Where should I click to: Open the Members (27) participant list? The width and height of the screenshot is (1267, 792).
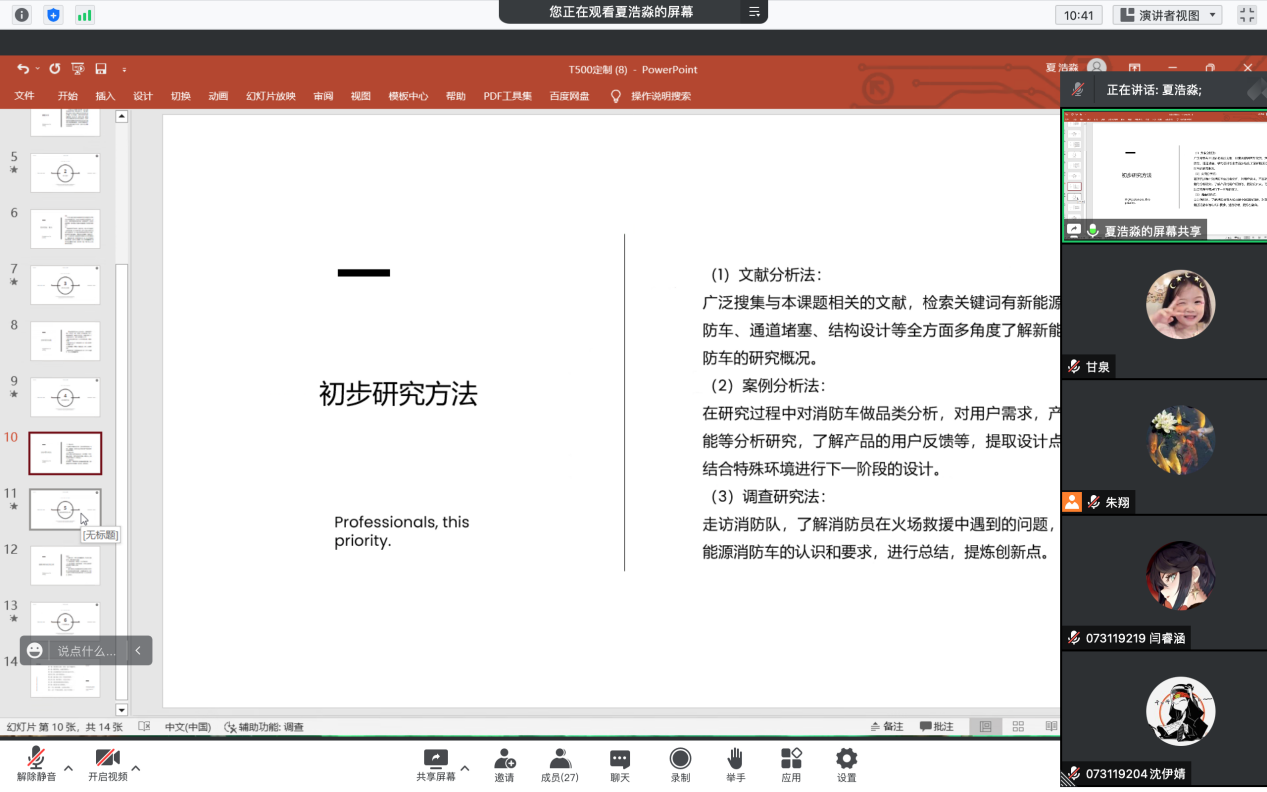[x=559, y=759]
